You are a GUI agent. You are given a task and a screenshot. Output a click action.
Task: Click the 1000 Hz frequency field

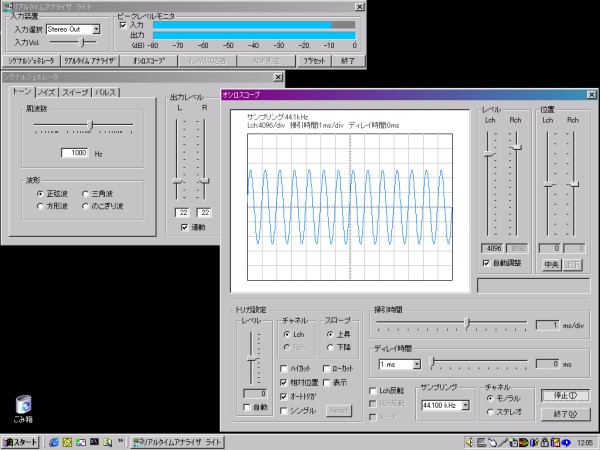click(x=75, y=153)
